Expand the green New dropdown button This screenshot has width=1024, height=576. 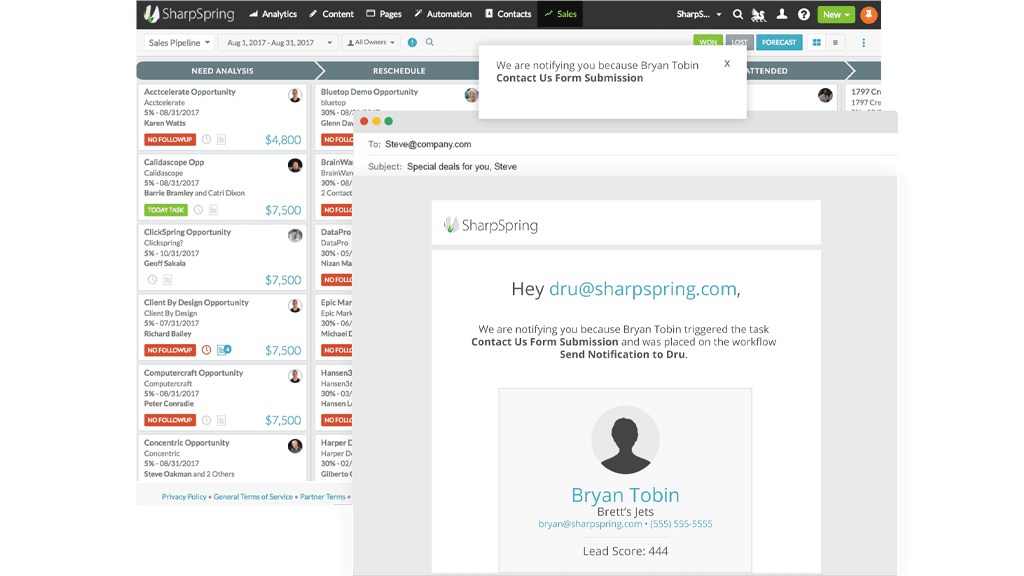click(836, 14)
